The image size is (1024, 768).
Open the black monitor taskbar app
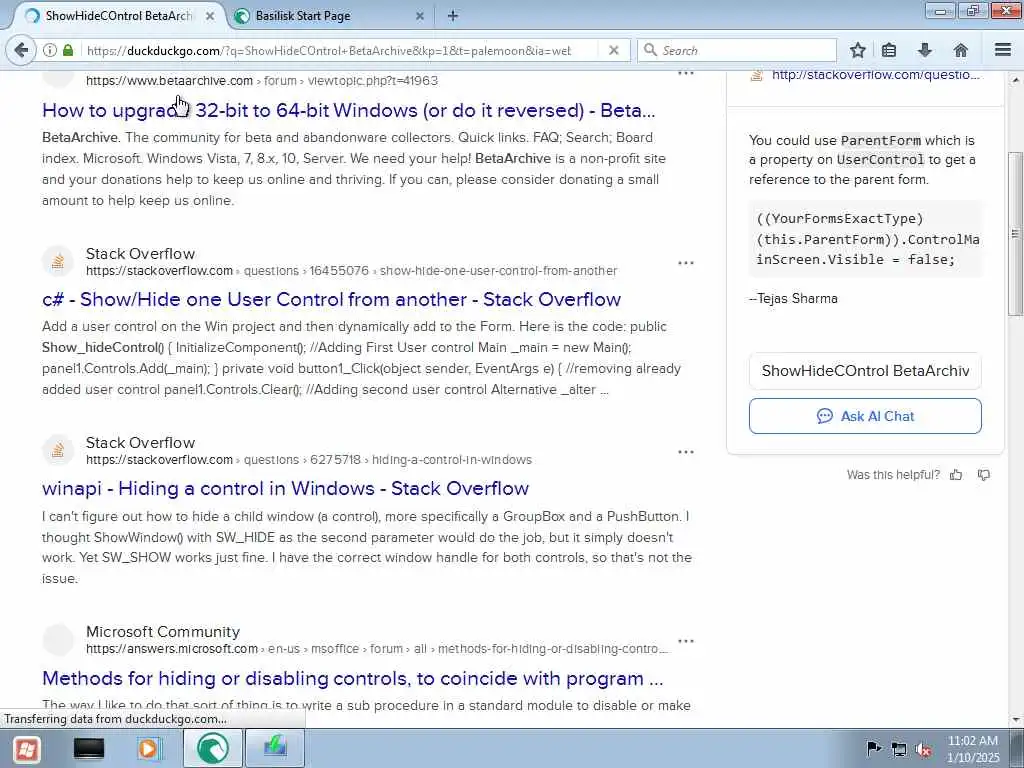pyautogui.click(x=89, y=748)
